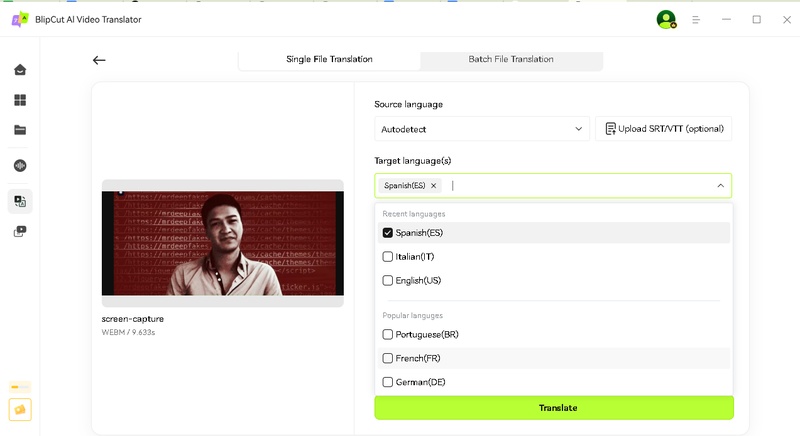Select the video translator sidebar icon
This screenshot has height=436, width=800.
20,201
